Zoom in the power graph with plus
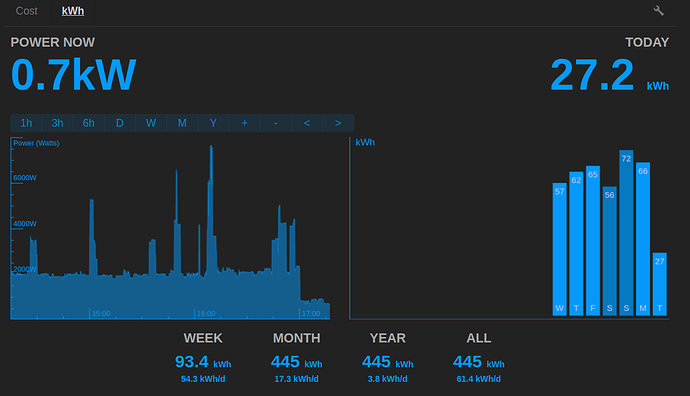The width and height of the screenshot is (690, 396). click(x=245, y=123)
